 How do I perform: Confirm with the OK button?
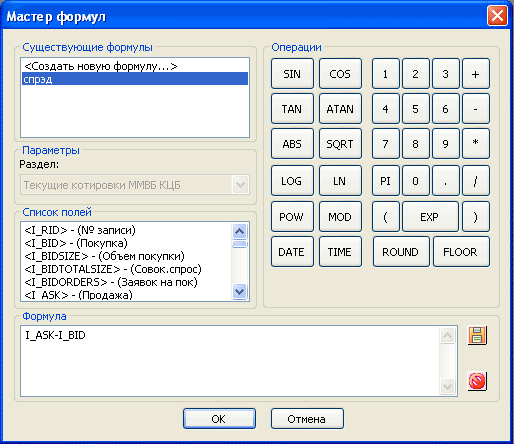pos(219,419)
